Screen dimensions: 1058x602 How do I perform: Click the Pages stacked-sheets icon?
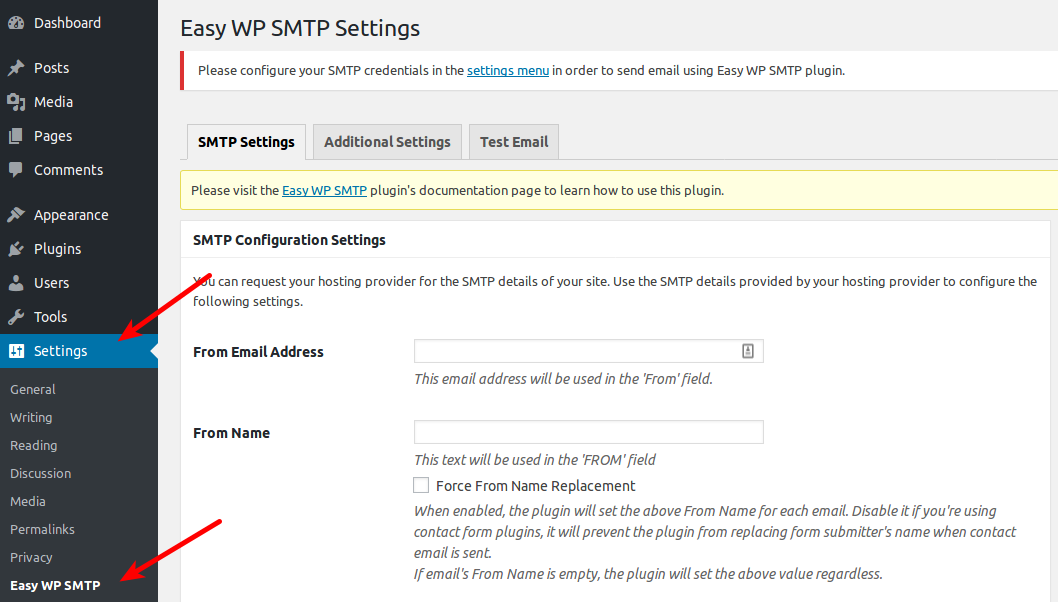click(16, 136)
